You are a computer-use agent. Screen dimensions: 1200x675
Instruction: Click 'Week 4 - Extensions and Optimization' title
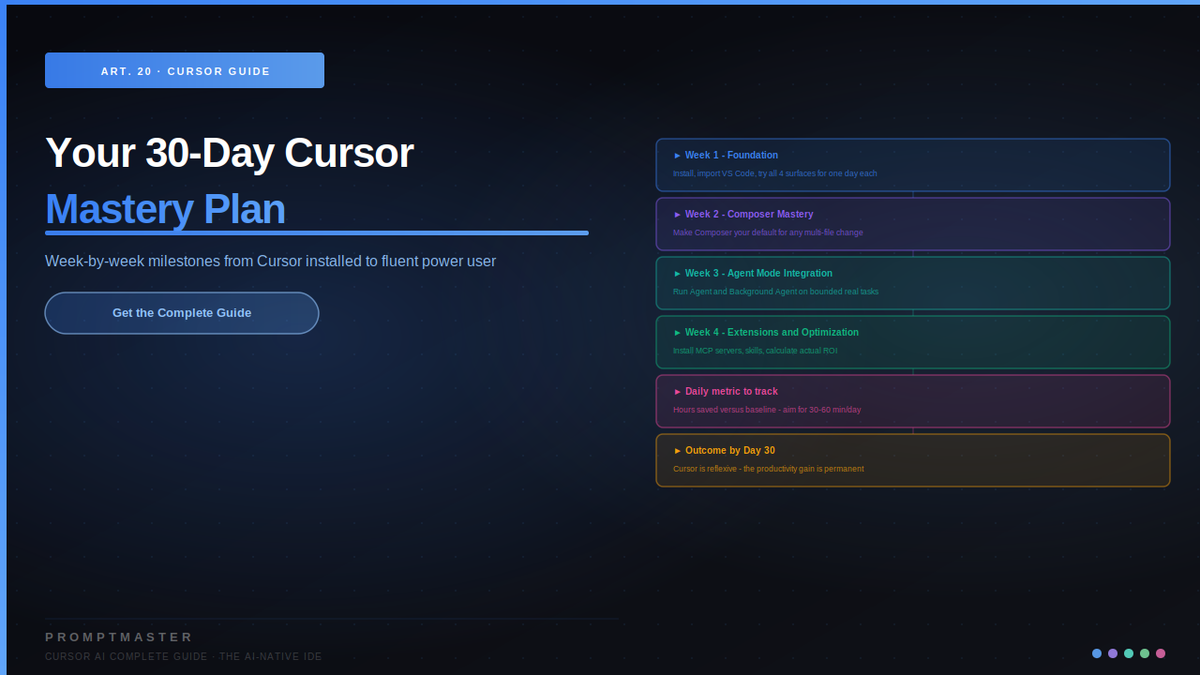tap(771, 333)
